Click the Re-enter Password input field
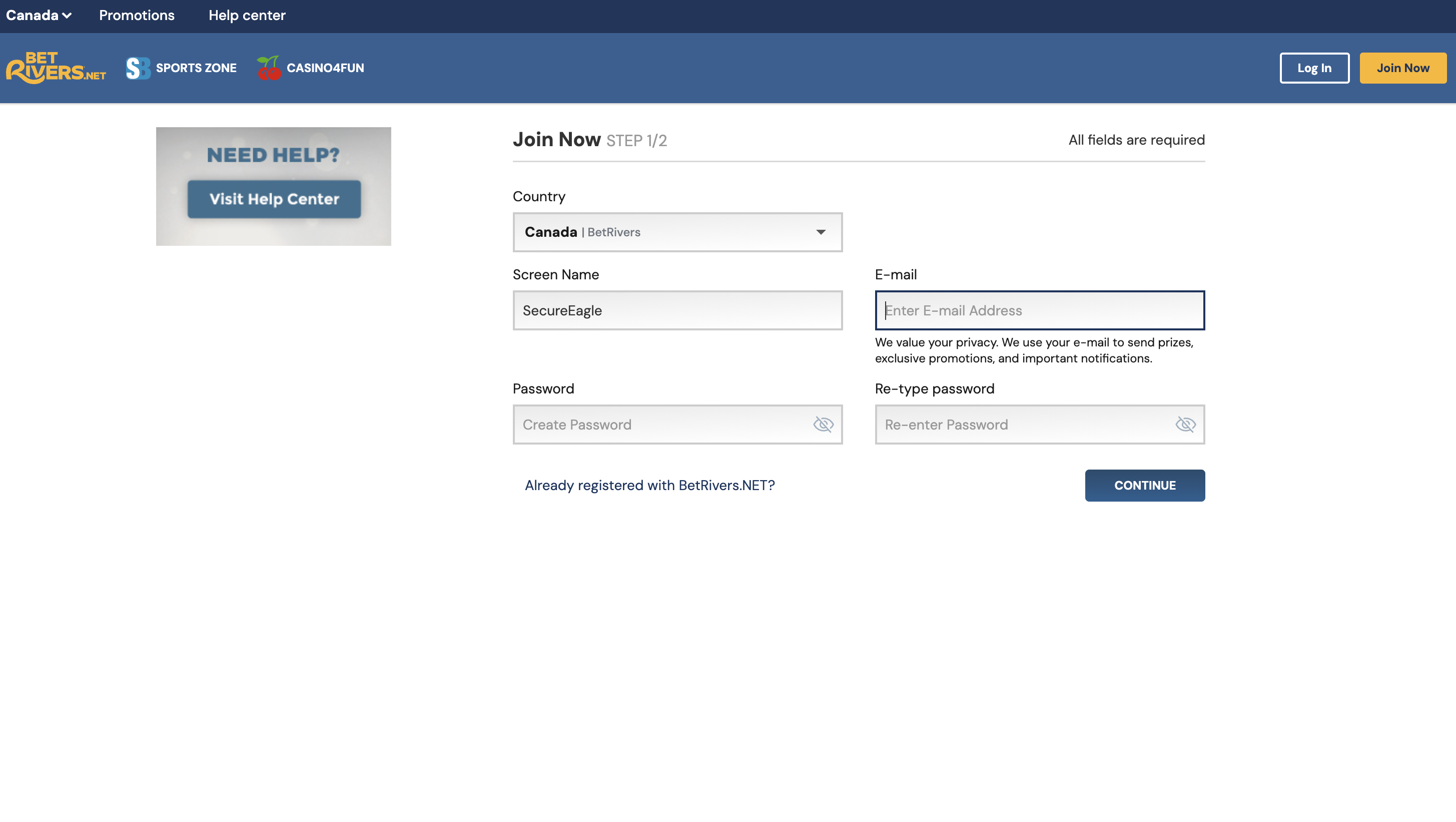This screenshot has height=822, width=1456. point(1040,425)
